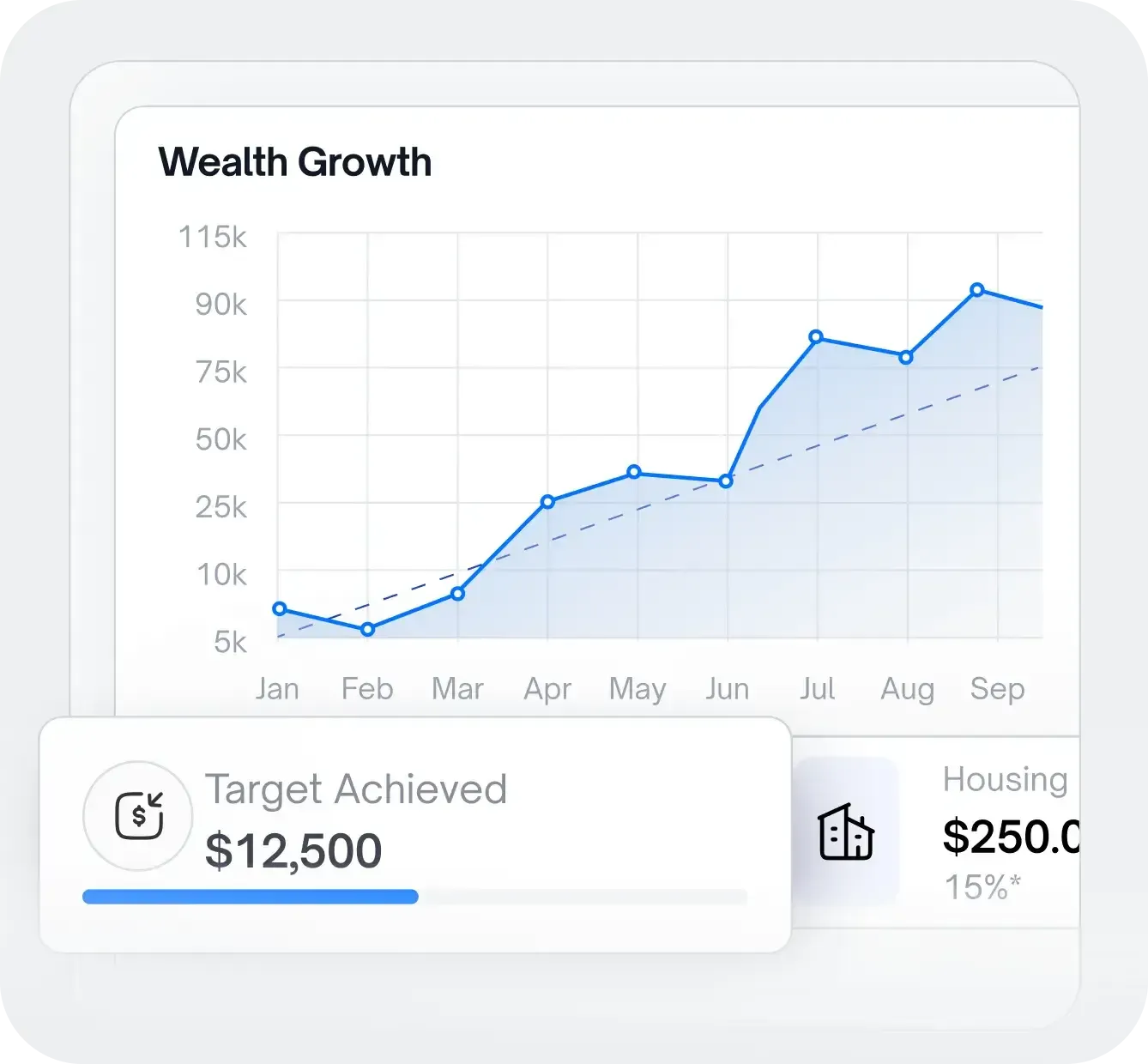Select the May data point
Screen dimensions: 1148x1064
coord(634,472)
